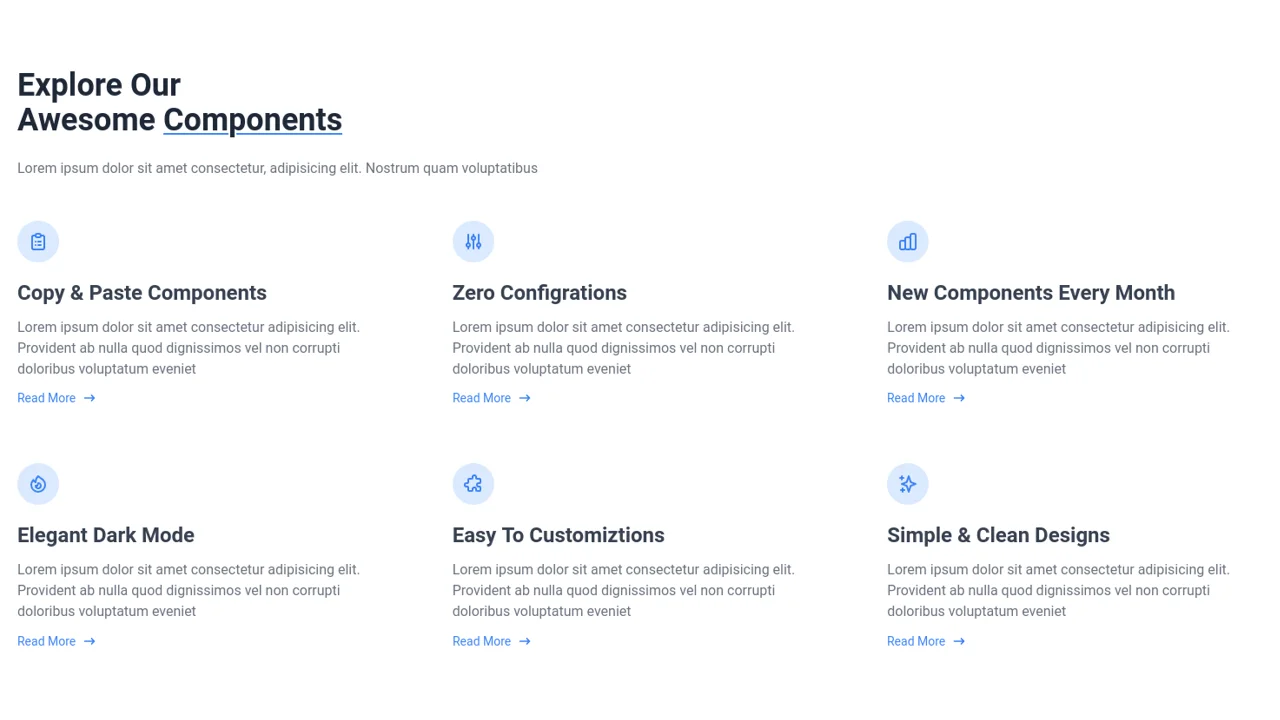Click the bar chart icon above New Components

(908, 242)
